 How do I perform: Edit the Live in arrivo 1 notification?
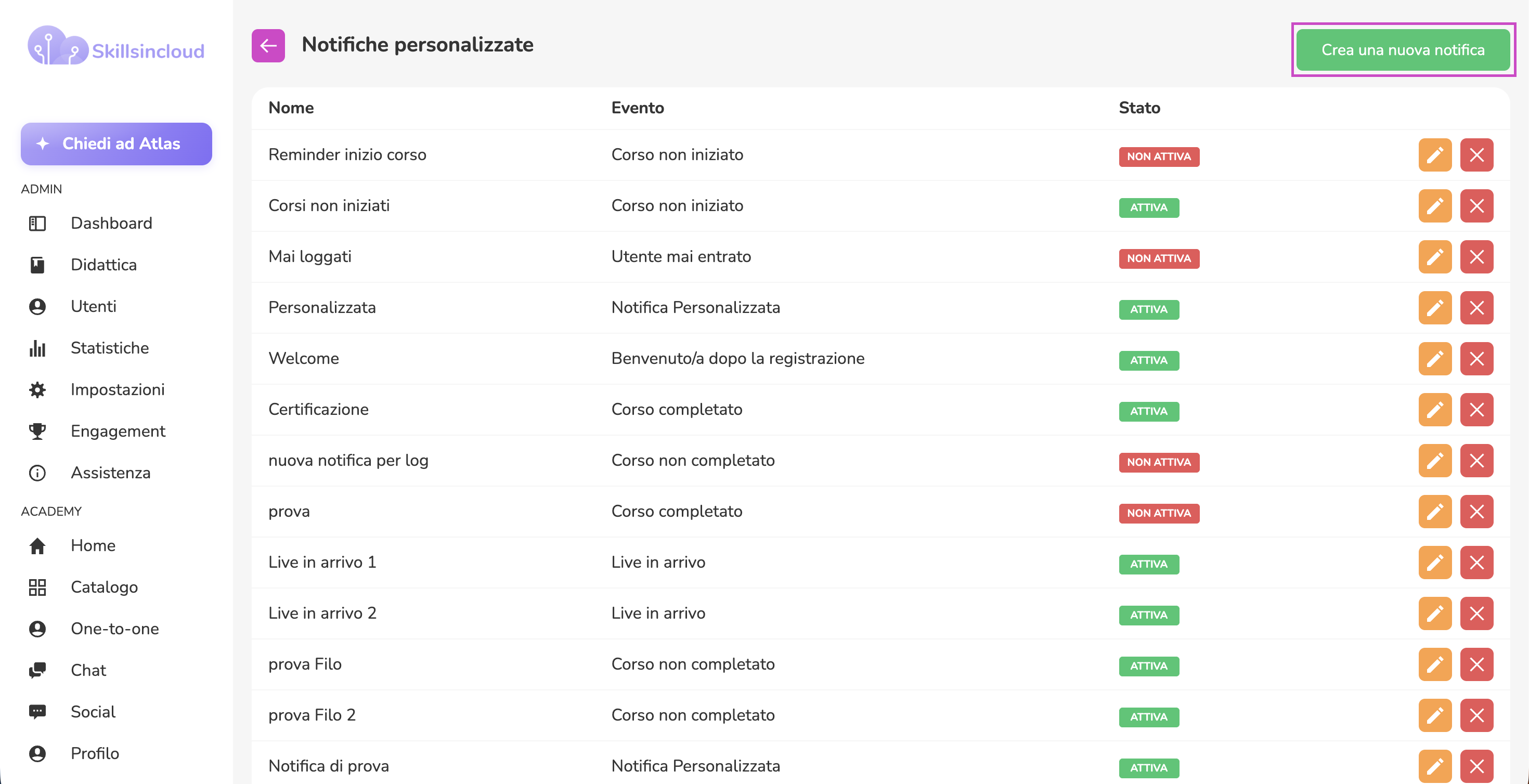[x=1435, y=563]
